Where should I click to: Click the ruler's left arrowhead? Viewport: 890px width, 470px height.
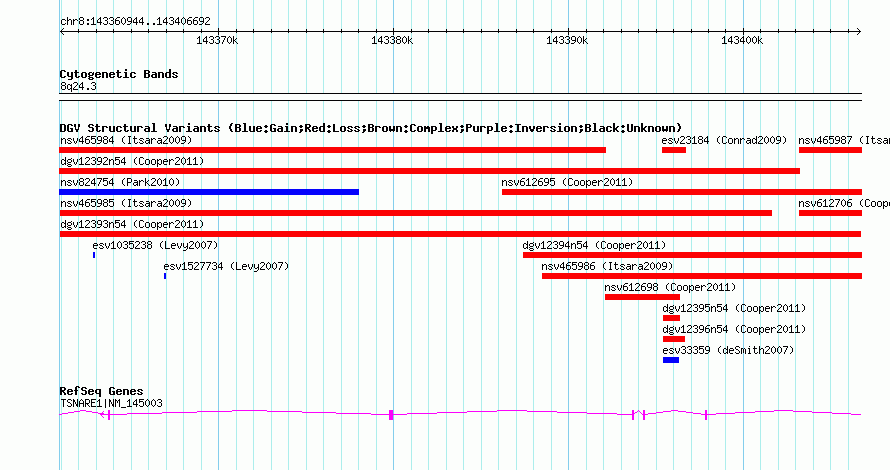[62, 32]
